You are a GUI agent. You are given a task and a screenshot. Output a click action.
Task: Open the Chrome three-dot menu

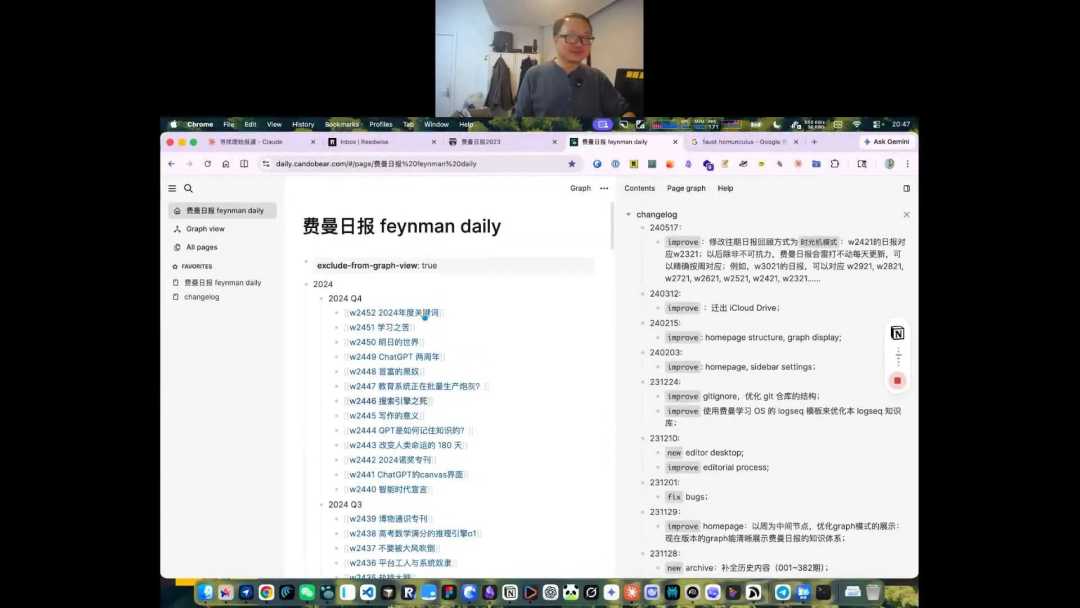click(907, 164)
